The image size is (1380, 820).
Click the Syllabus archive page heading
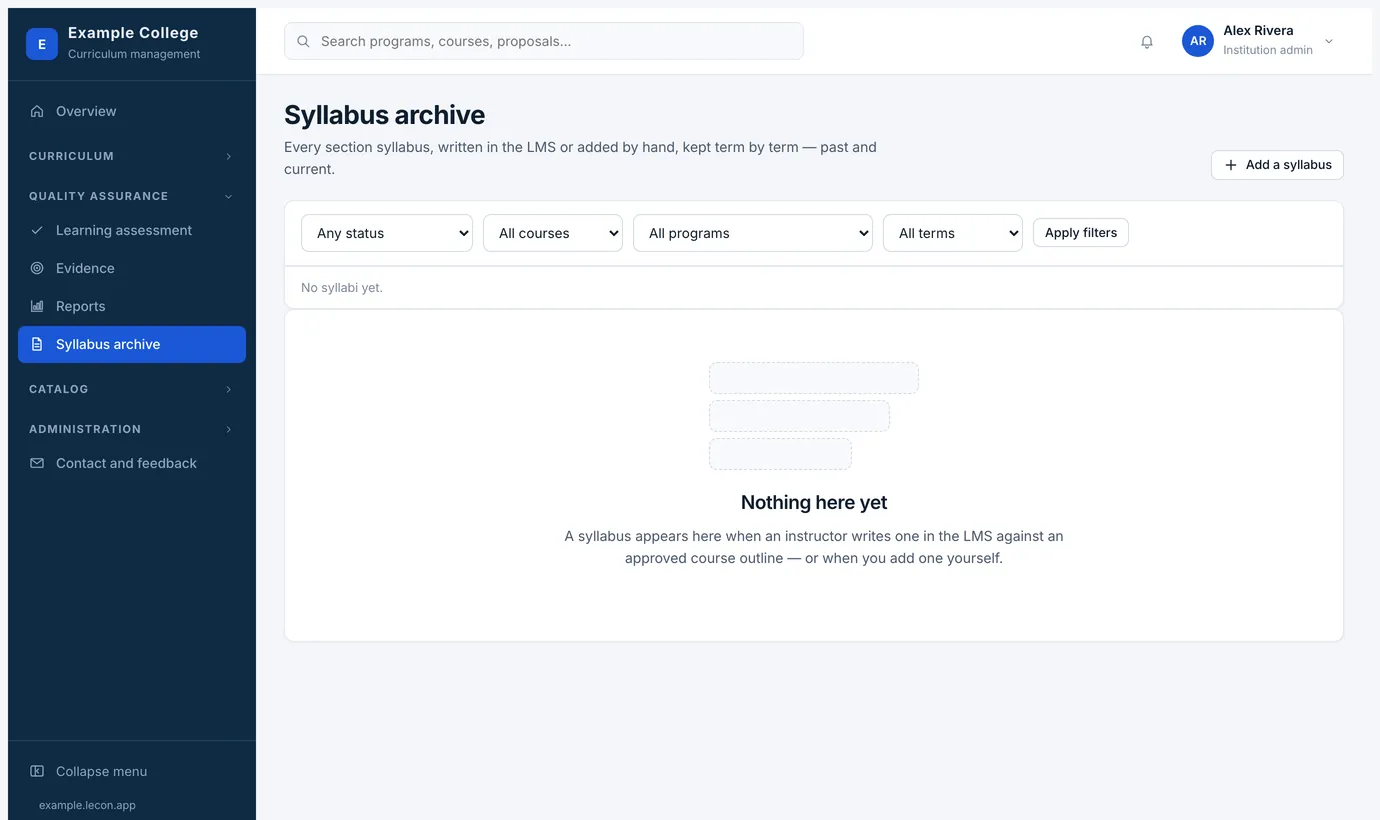point(384,115)
